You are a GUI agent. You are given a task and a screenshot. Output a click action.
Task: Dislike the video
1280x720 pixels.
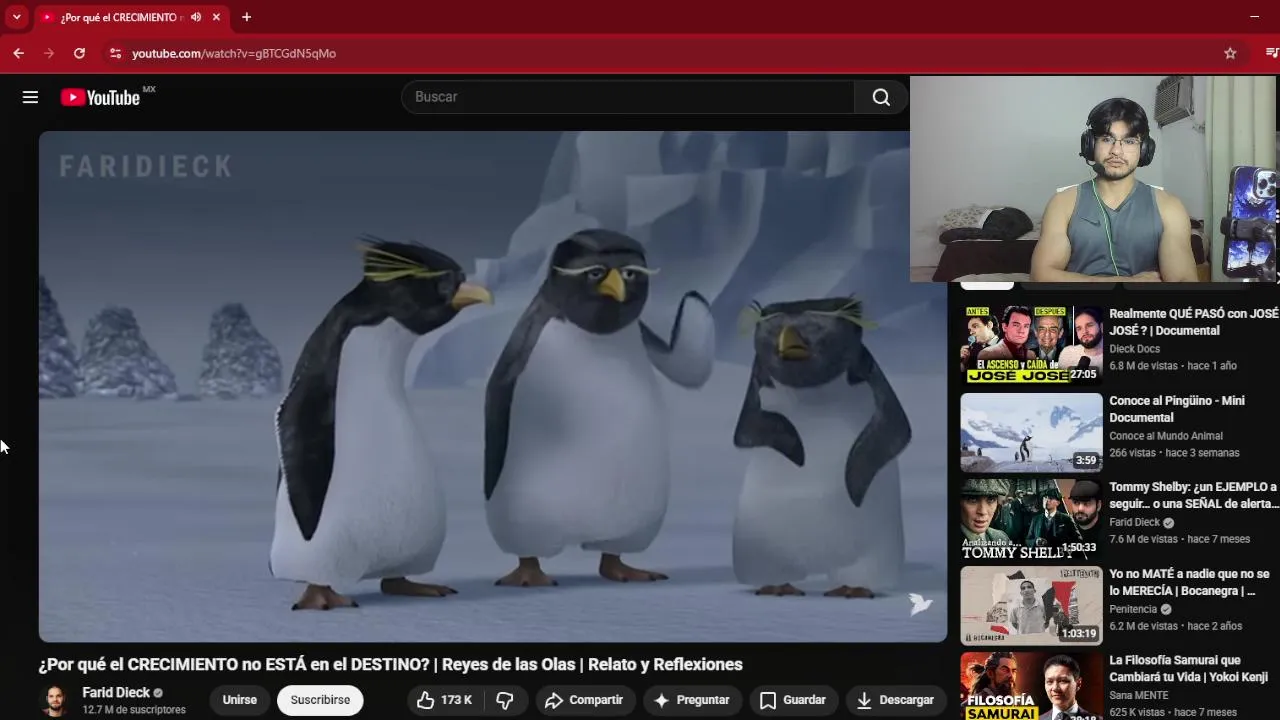(505, 700)
